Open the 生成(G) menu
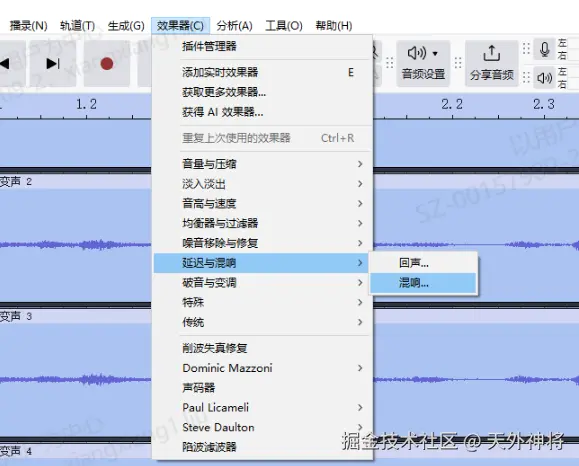579x466 pixels. 126,25
